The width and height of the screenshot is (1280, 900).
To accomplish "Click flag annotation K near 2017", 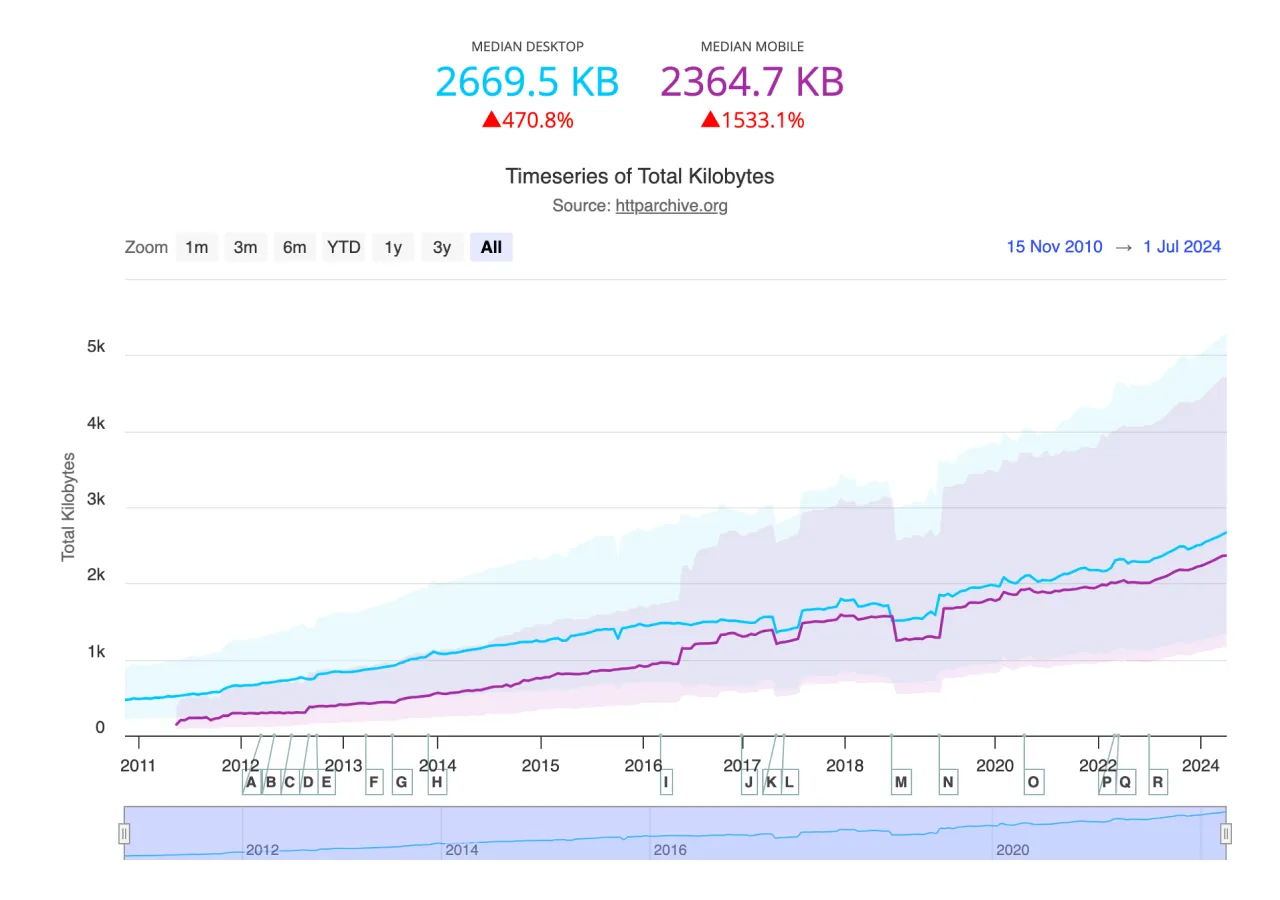I will click(771, 782).
